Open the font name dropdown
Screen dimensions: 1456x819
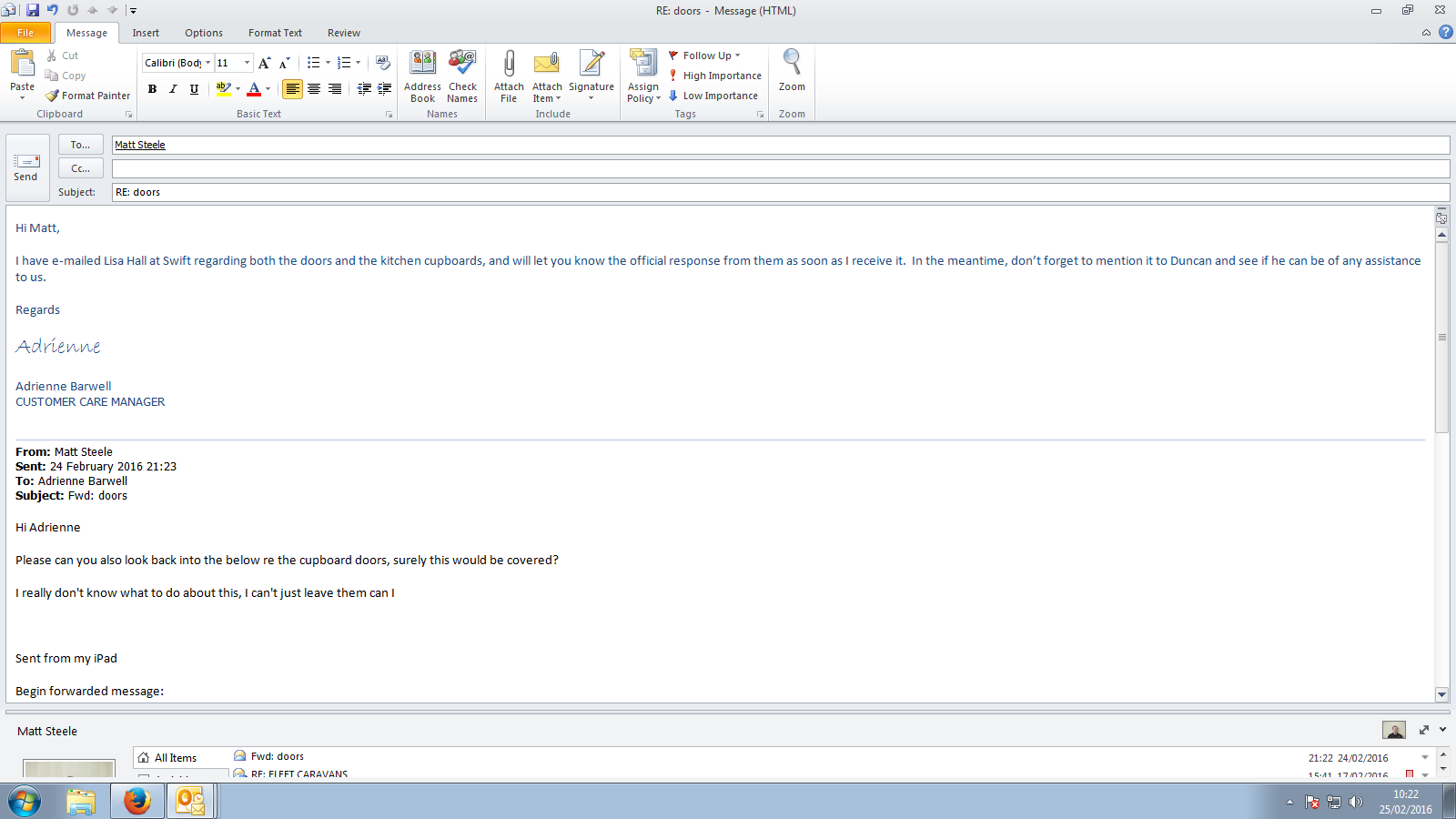(207, 63)
